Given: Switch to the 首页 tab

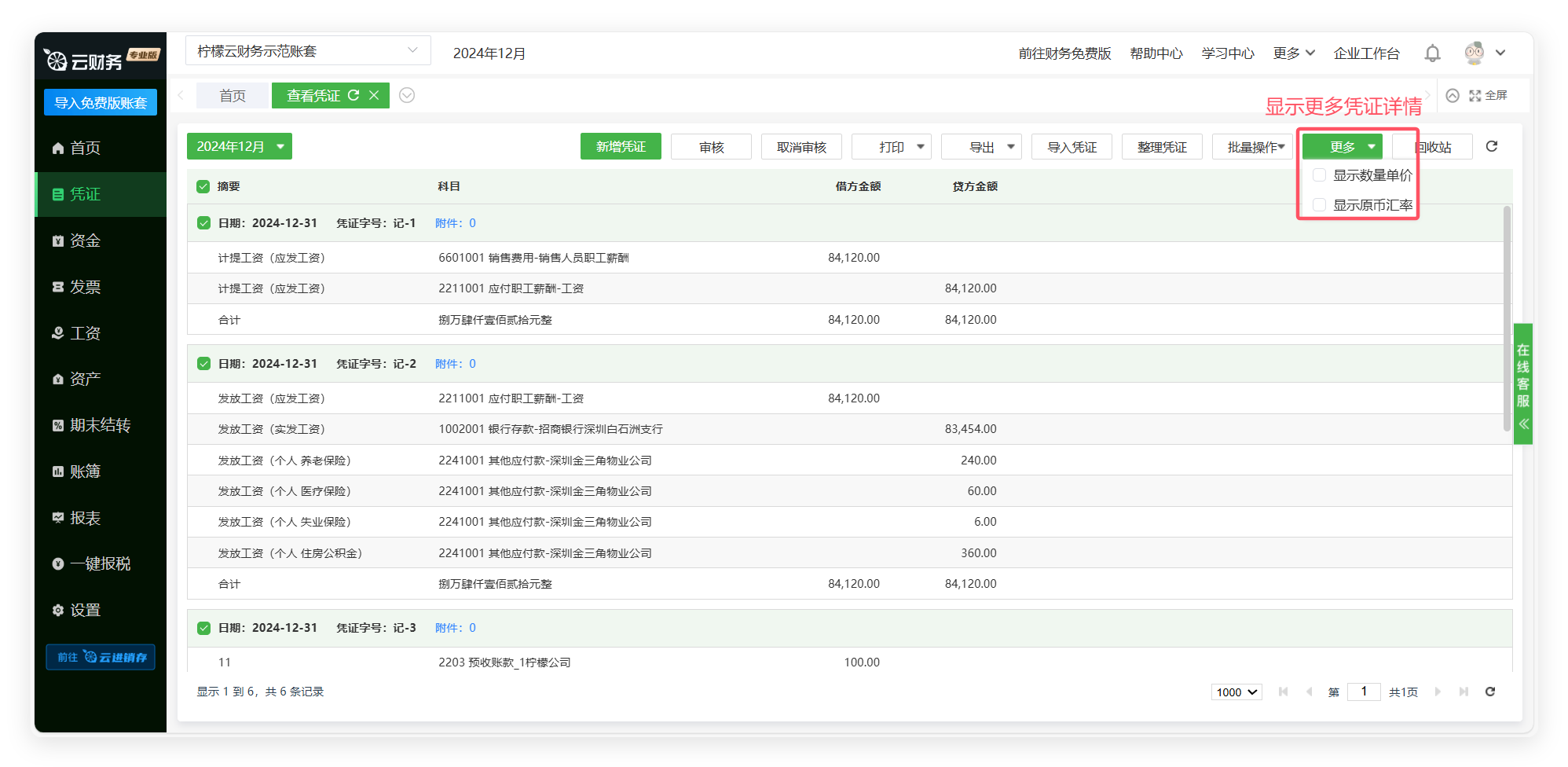Looking at the screenshot, I should (233, 96).
